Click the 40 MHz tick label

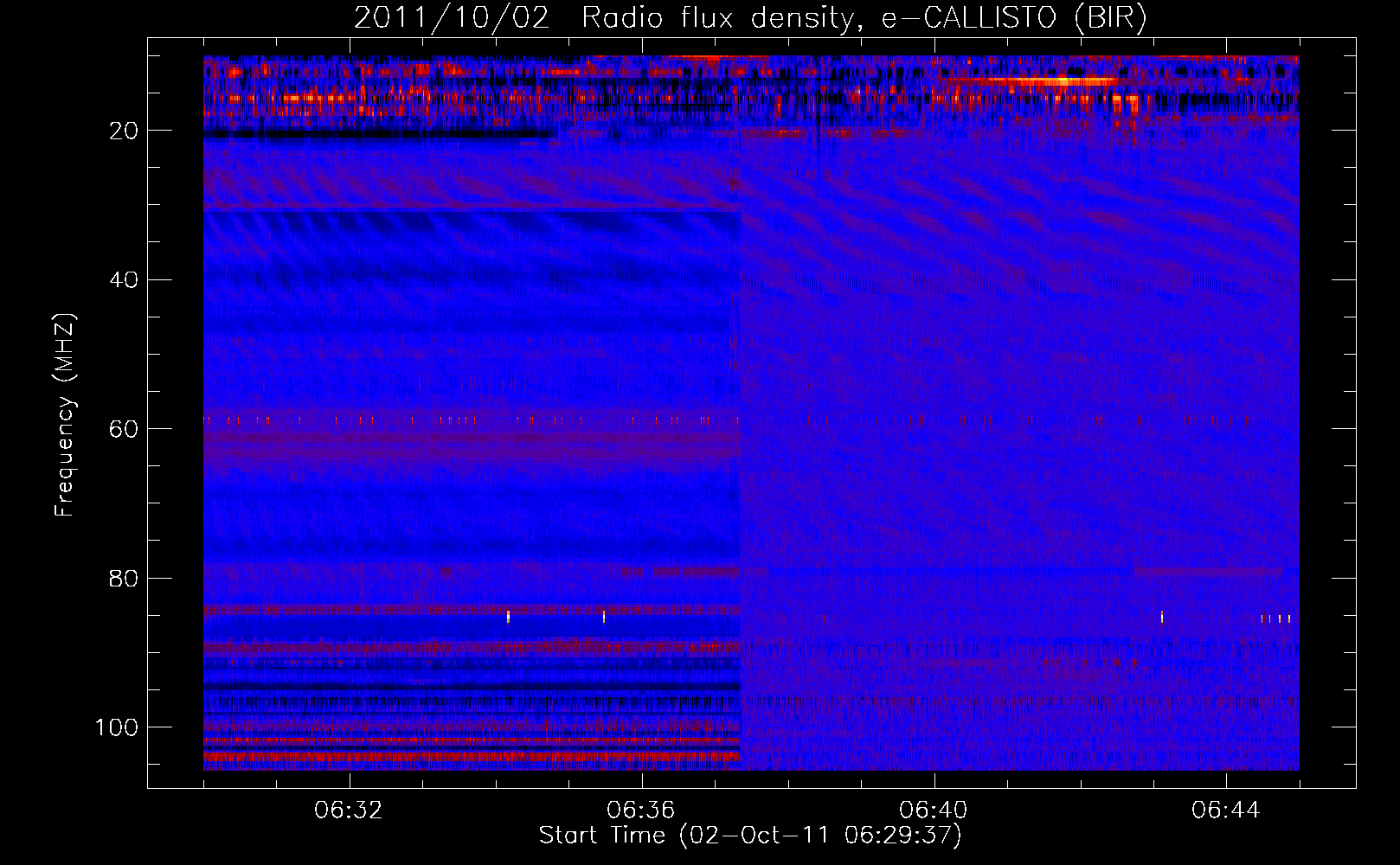coord(124,280)
